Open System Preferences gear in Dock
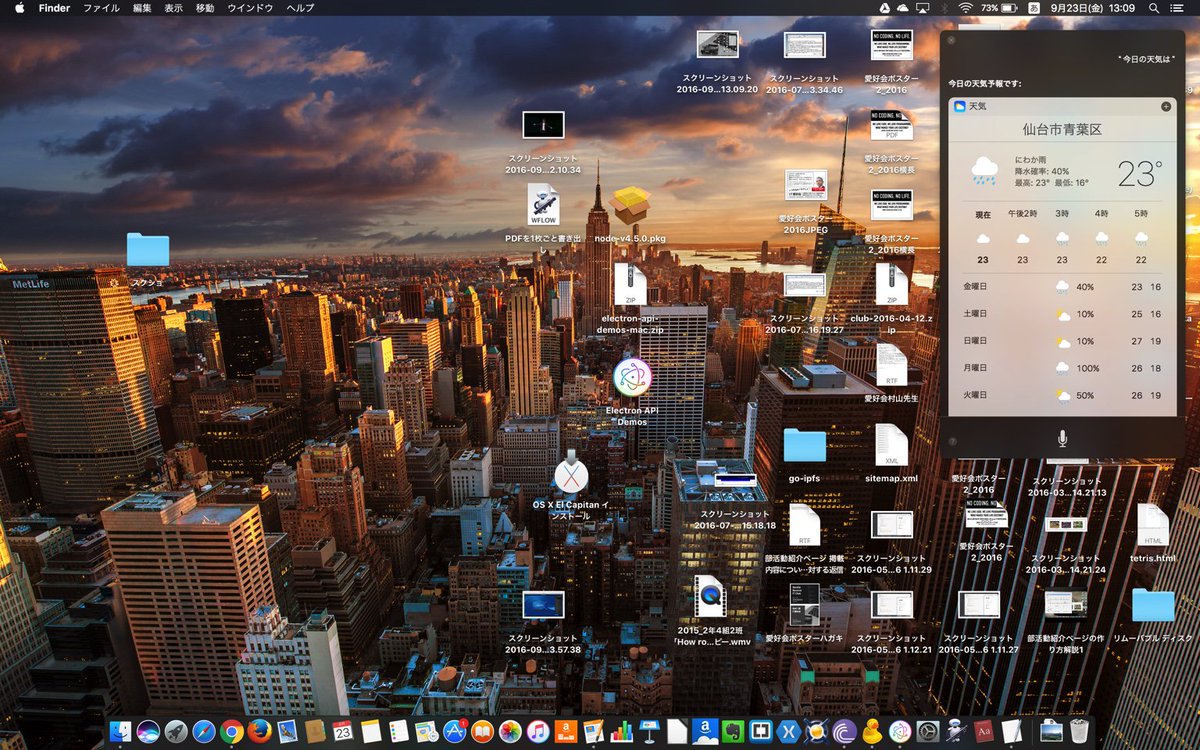The image size is (1200, 750). click(x=927, y=731)
